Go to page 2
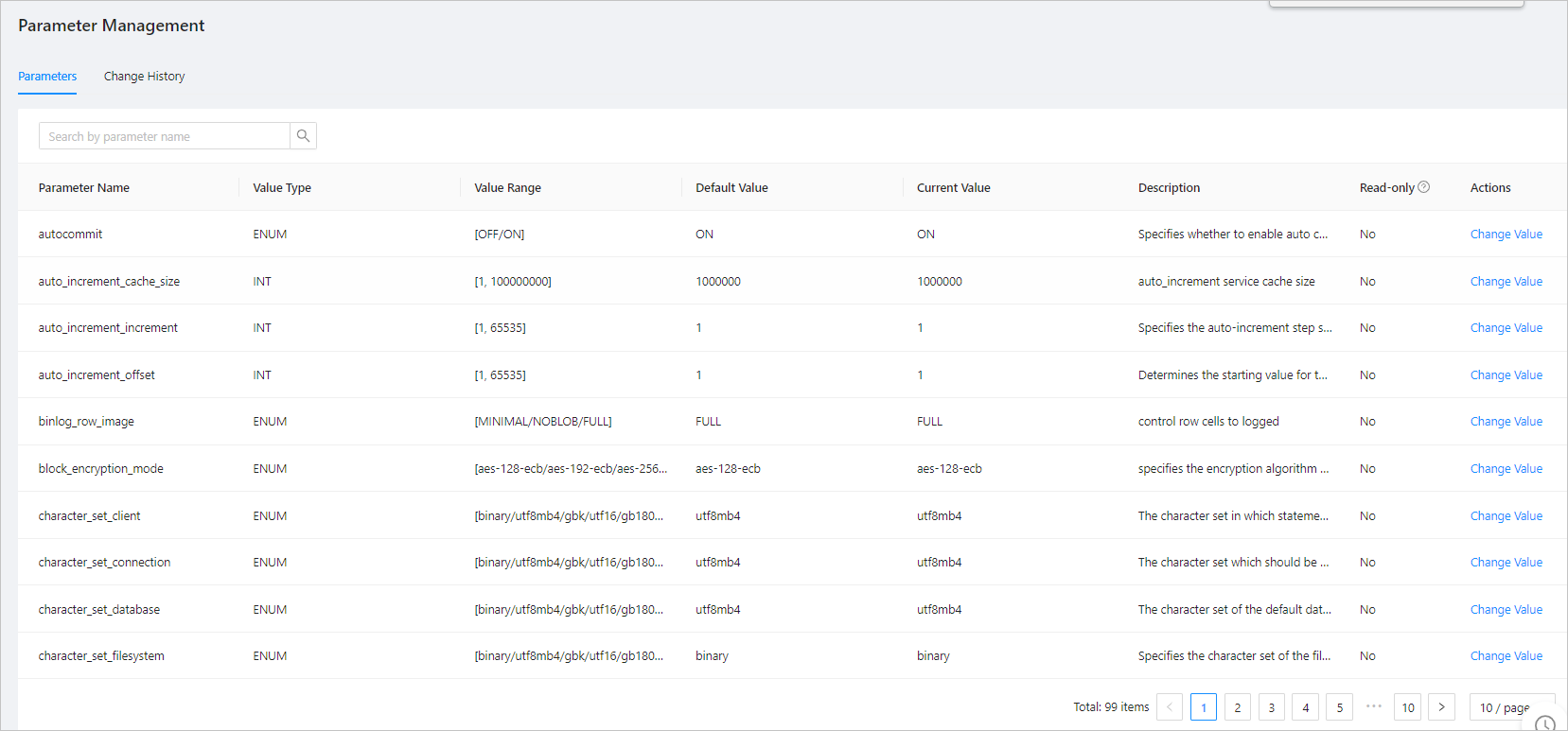 pos(1237,707)
